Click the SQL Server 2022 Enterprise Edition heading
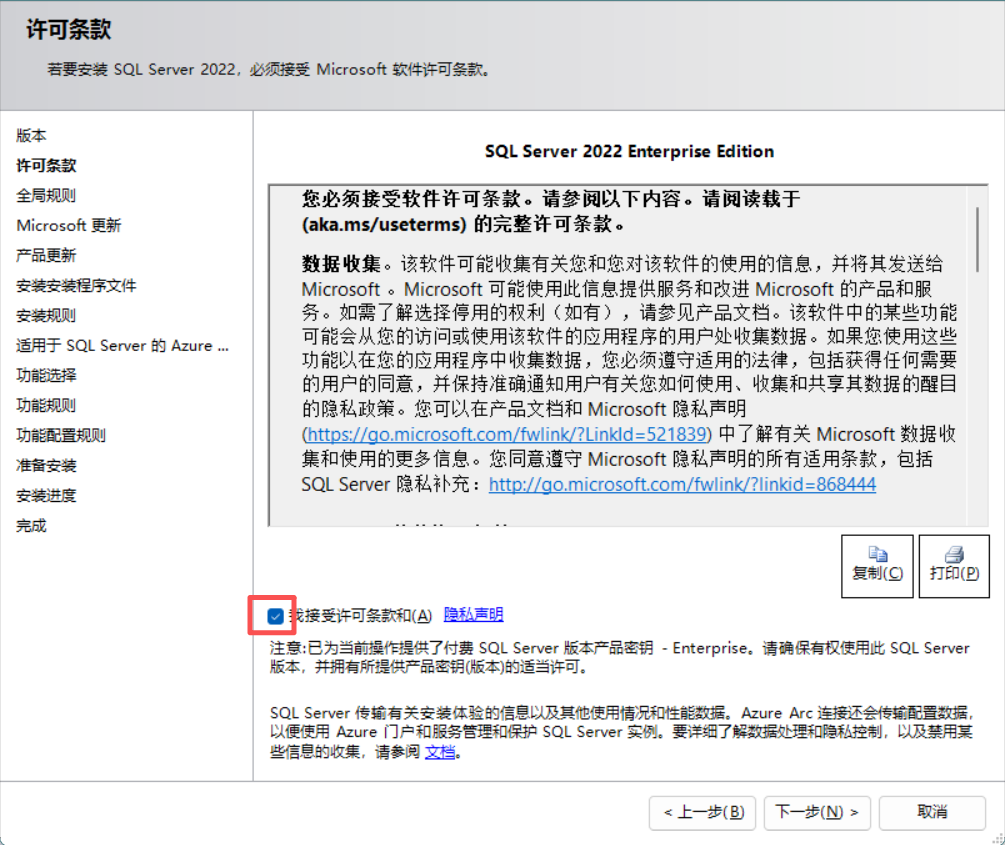The height and width of the screenshot is (845, 1005). click(x=629, y=151)
